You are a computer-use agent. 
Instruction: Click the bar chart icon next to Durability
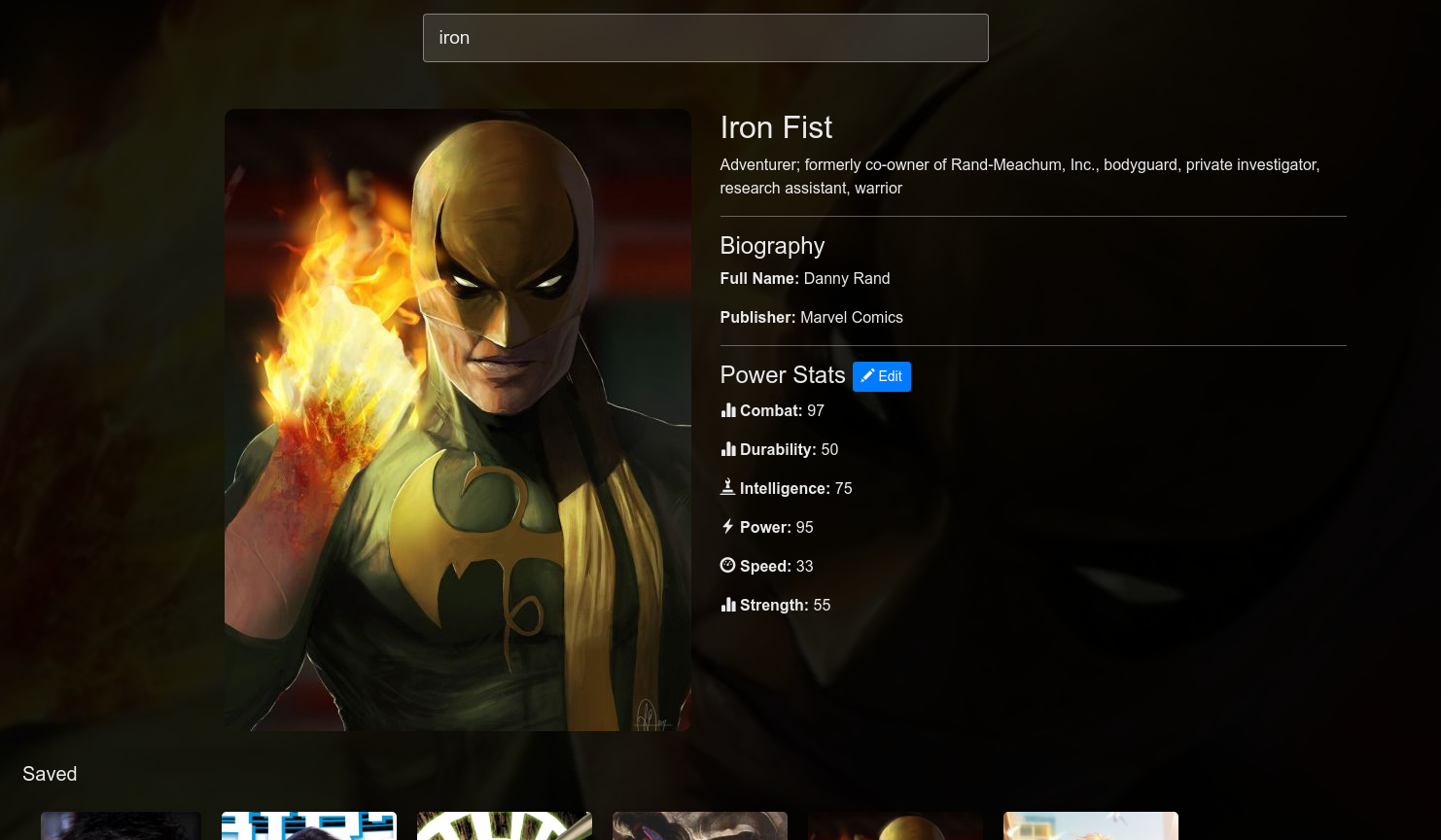click(x=728, y=449)
